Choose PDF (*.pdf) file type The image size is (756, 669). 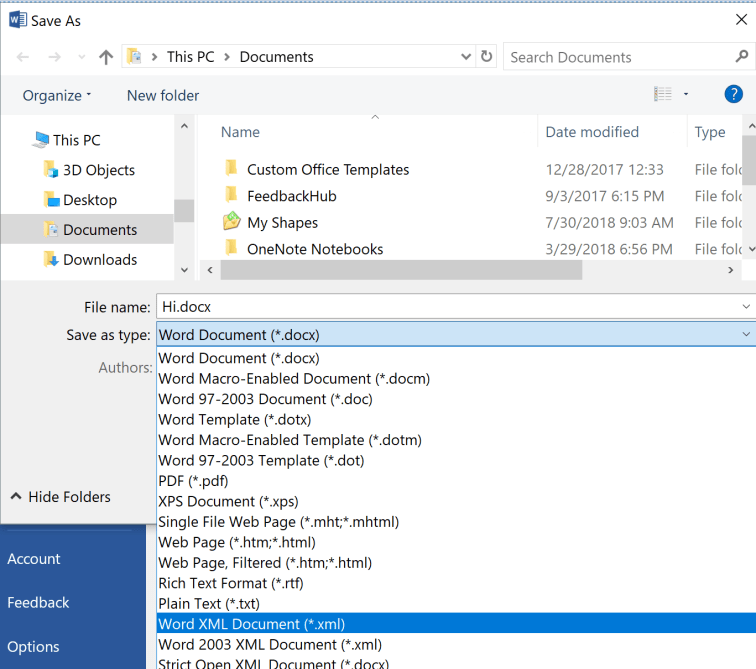[x=456, y=481]
